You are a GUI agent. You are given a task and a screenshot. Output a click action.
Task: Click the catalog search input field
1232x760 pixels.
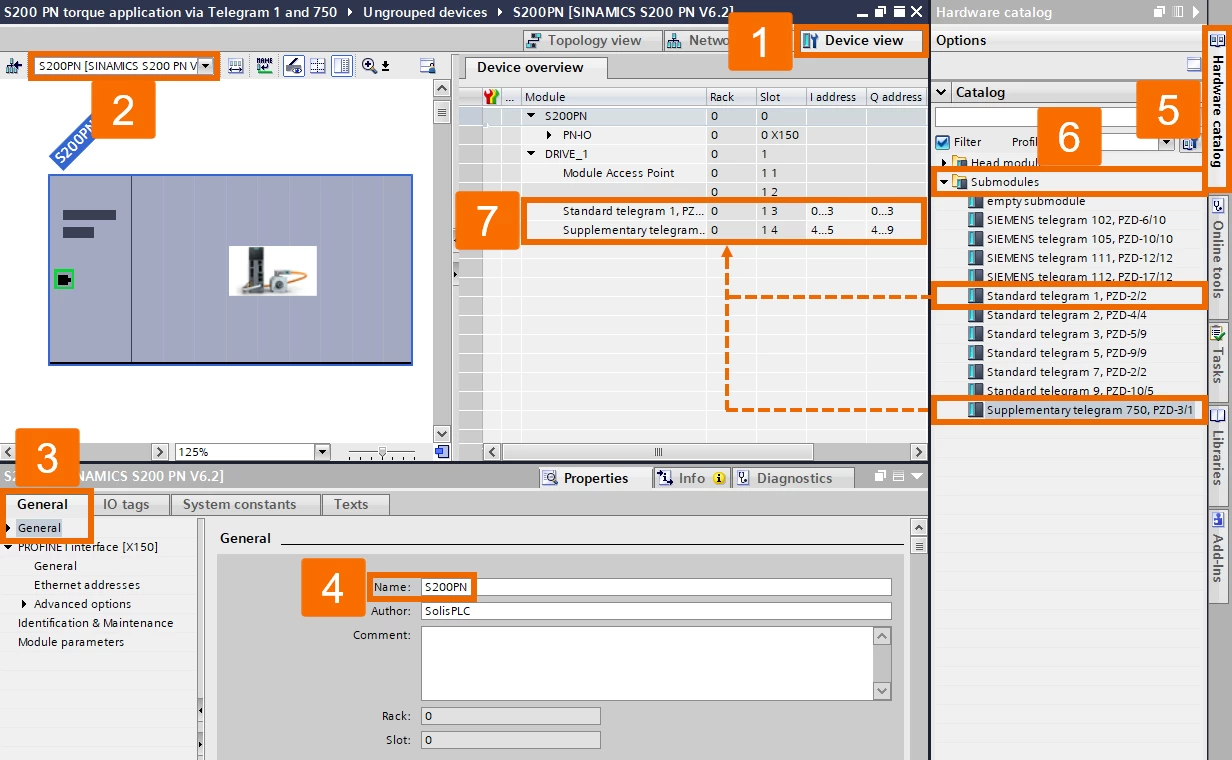click(x=1035, y=117)
